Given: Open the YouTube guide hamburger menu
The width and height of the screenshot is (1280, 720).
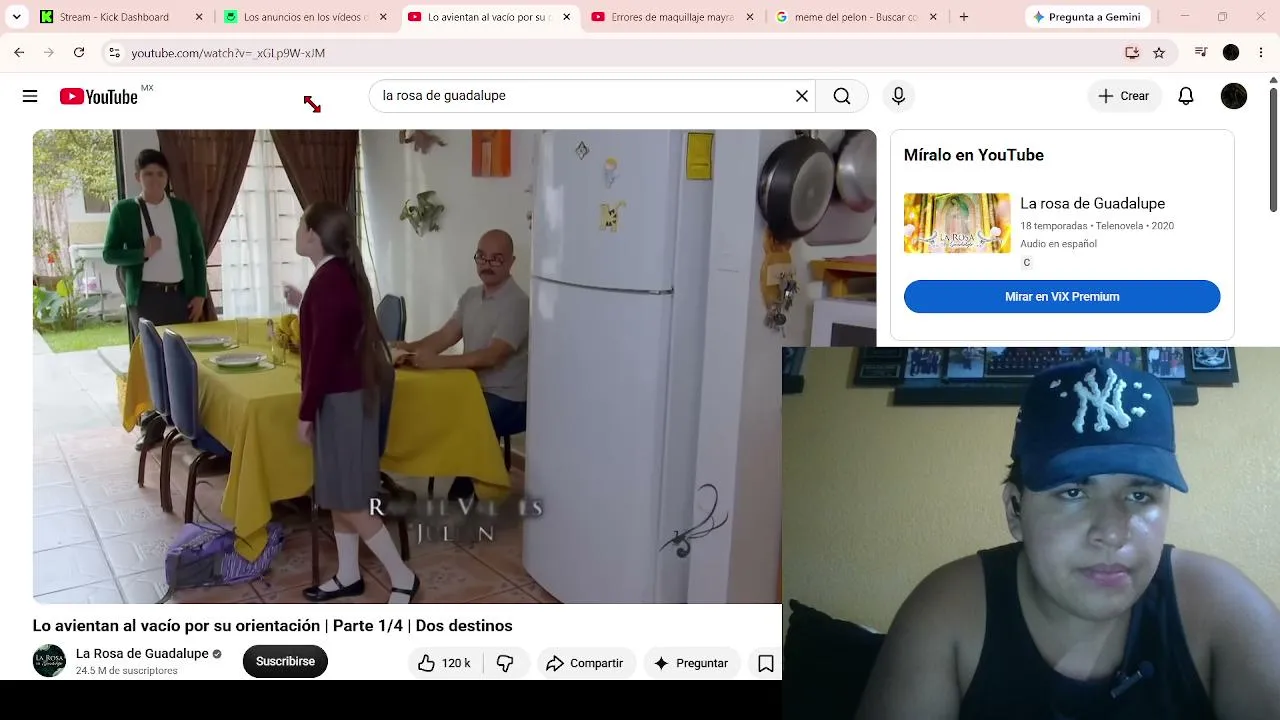Looking at the screenshot, I should click(x=30, y=96).
